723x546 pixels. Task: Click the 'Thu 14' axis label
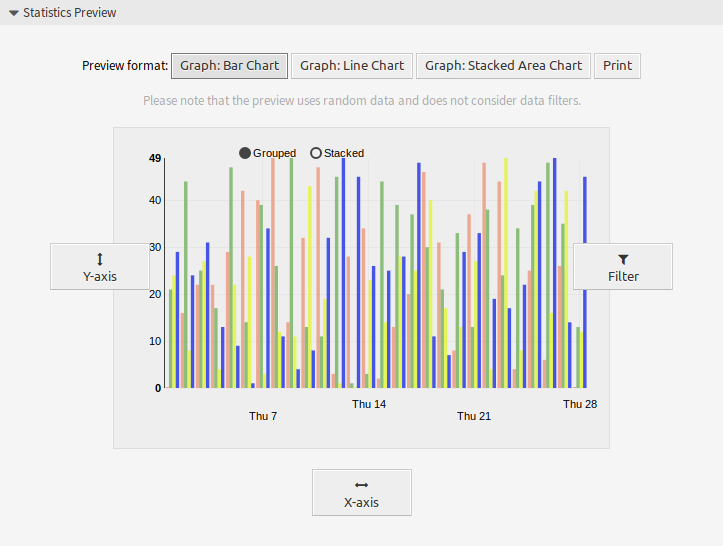pos(369,404)
